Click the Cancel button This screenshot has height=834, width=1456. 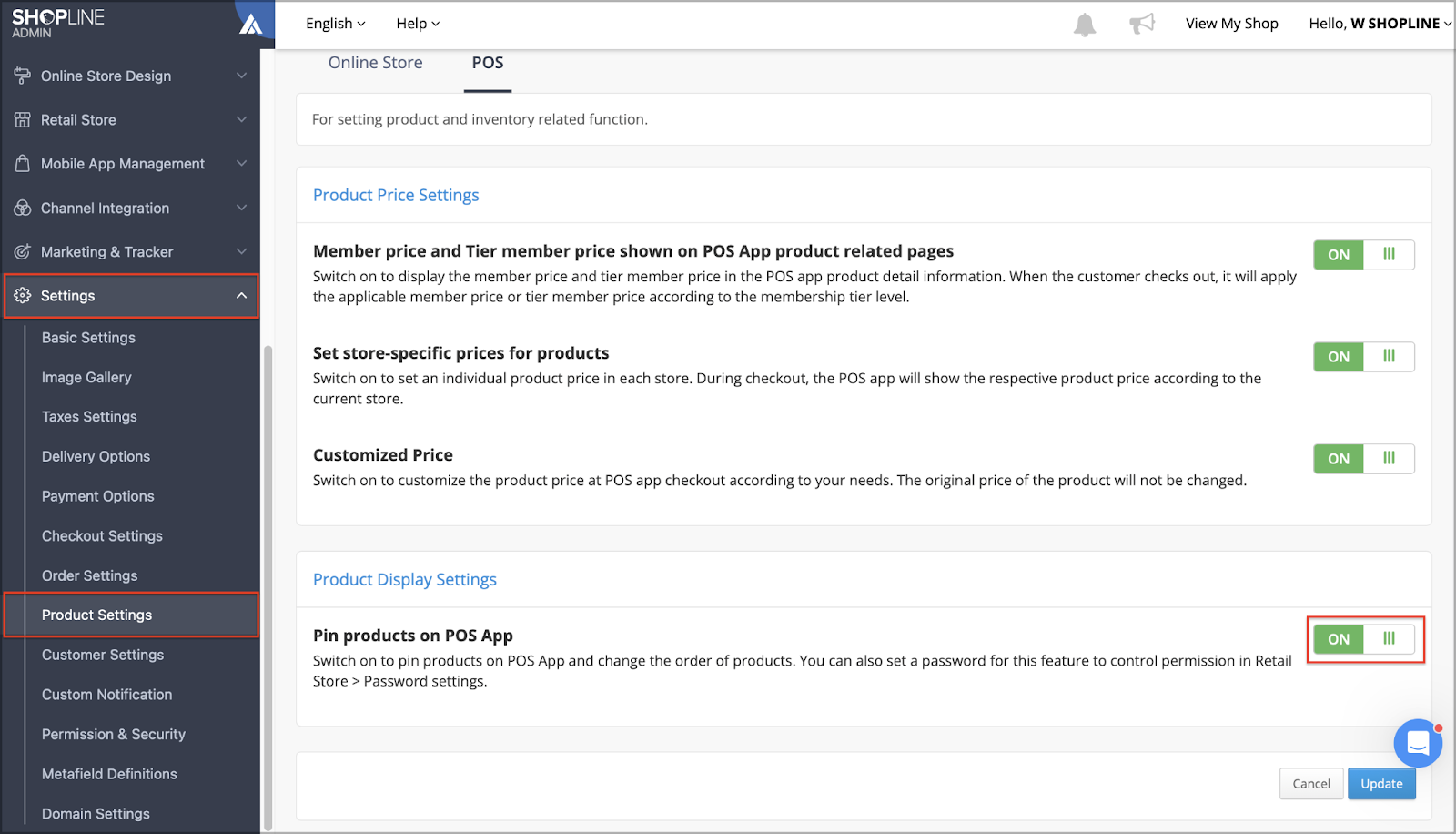(1311, 784)
